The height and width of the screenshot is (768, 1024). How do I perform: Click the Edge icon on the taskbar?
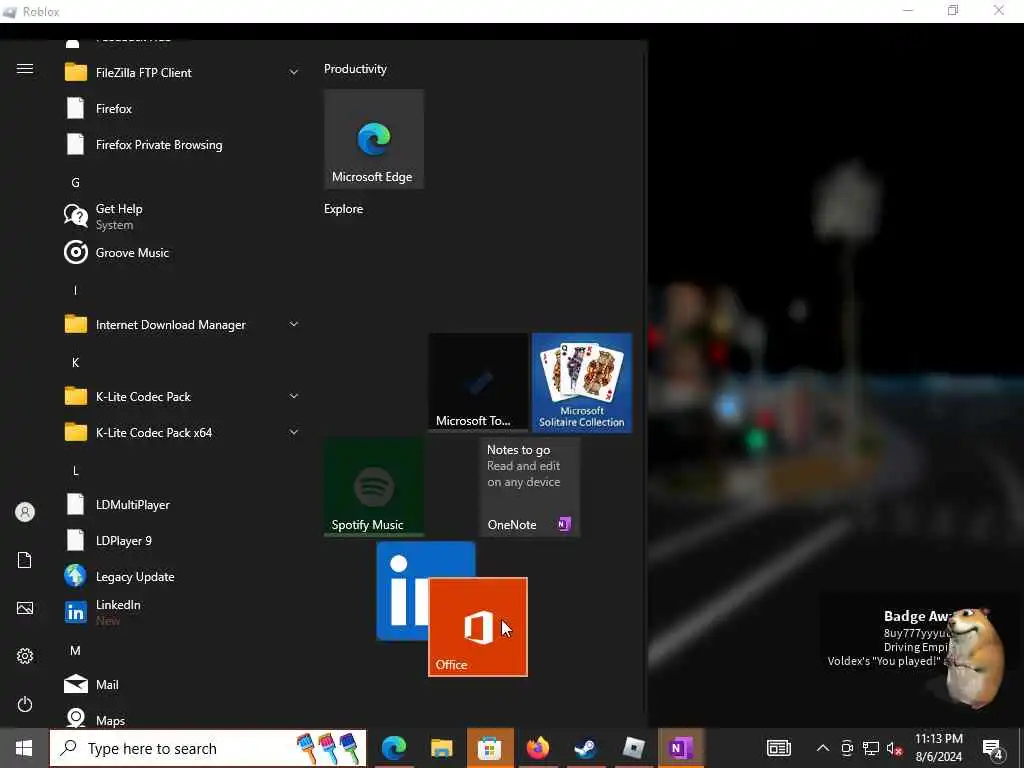click(394, 748)
